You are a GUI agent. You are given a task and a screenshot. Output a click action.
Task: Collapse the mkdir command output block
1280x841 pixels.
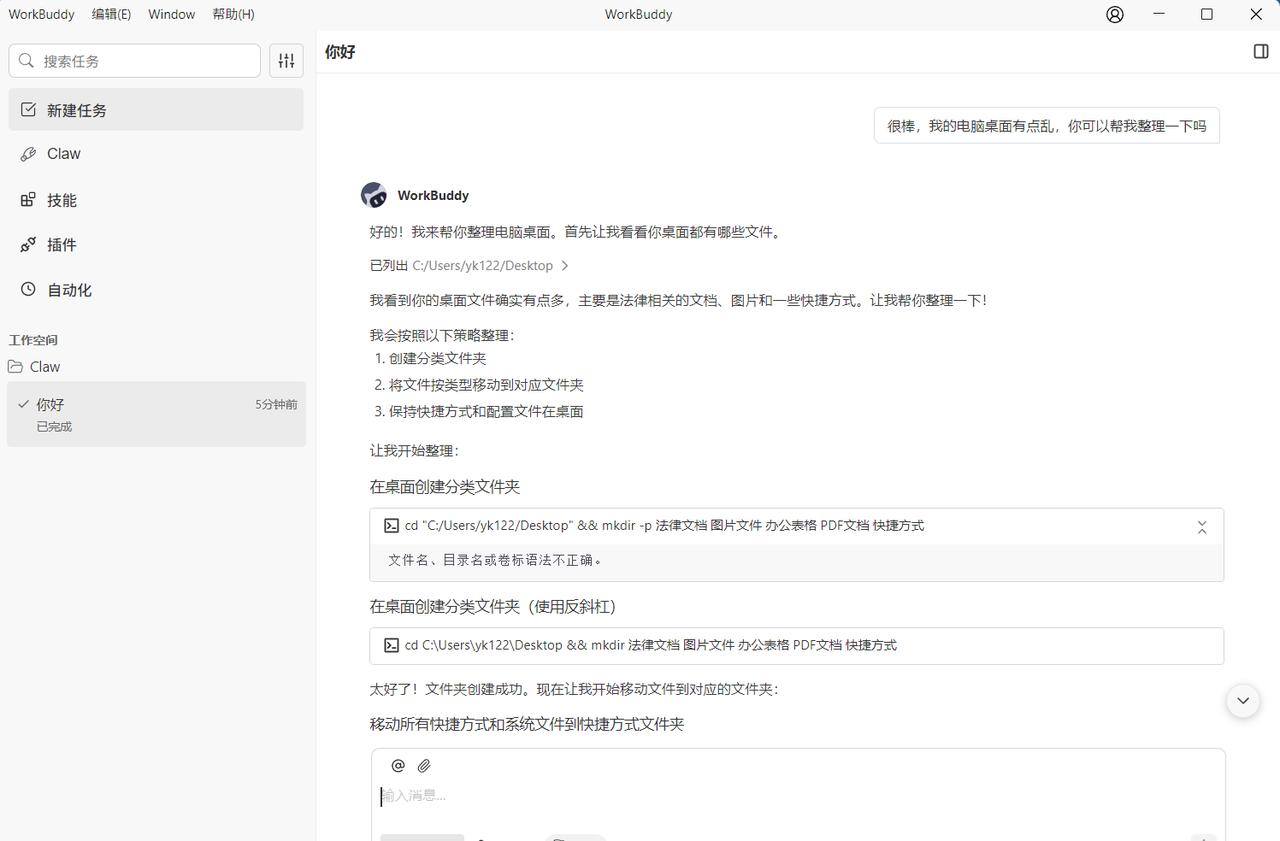pos(1202,527)
